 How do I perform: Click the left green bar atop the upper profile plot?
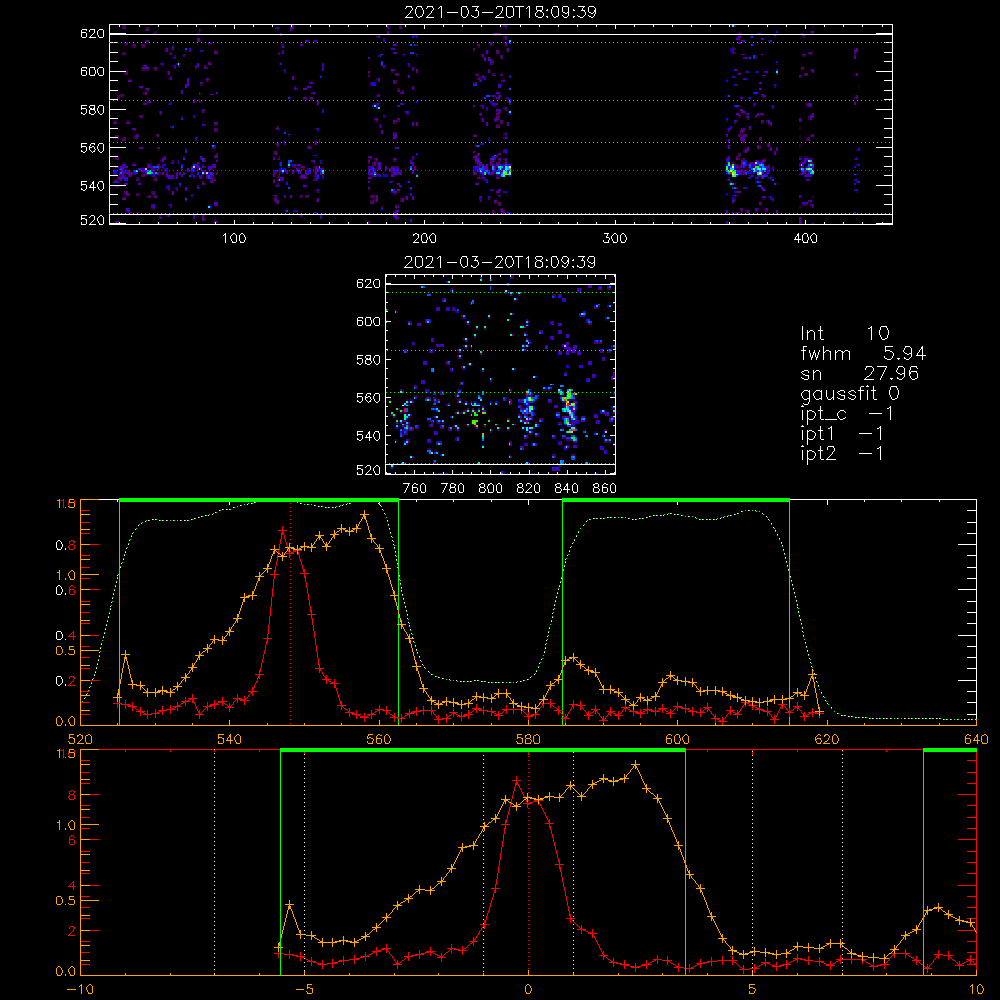(259, 500)
